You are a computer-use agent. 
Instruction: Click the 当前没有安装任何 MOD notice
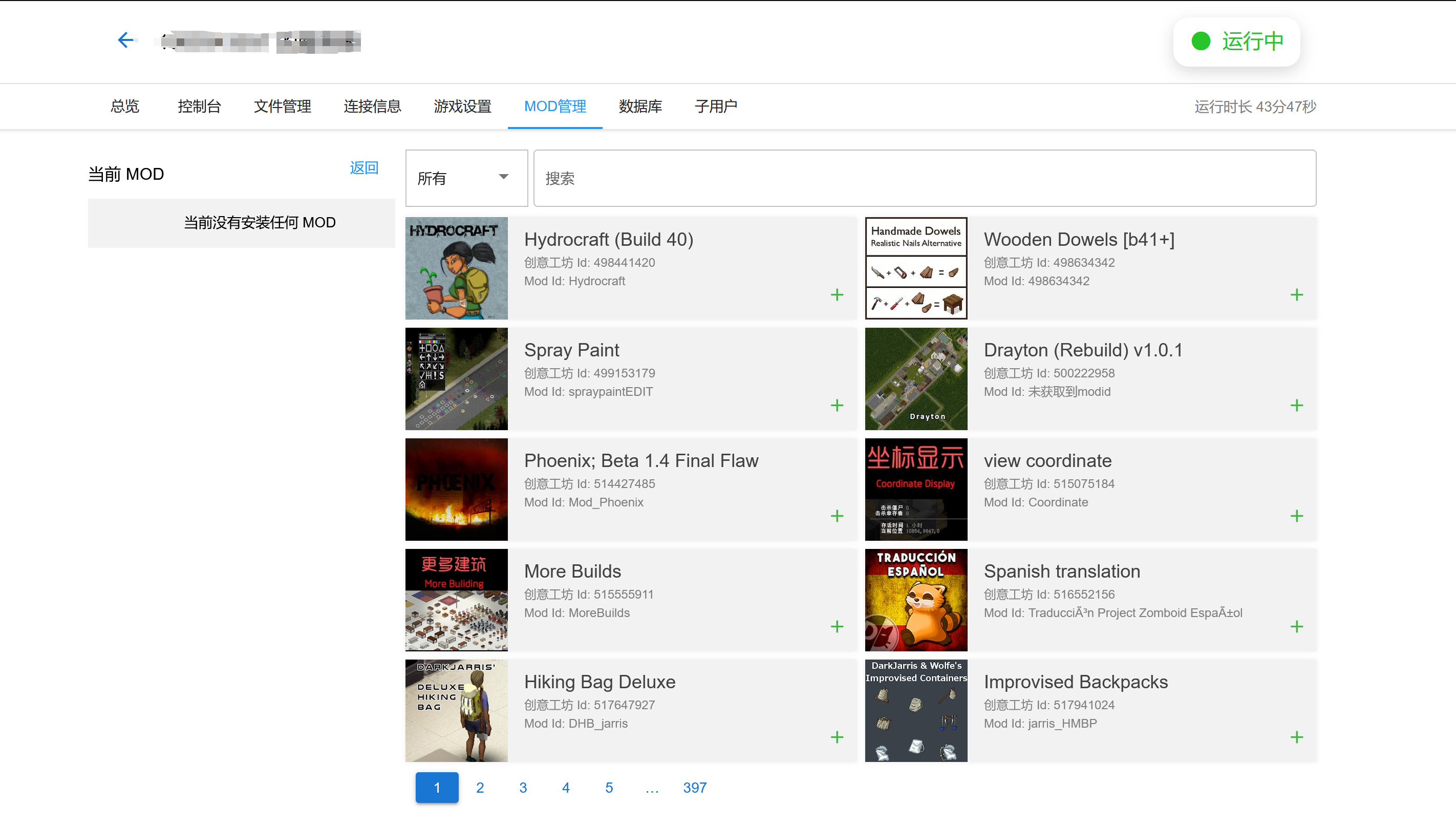pos(241,223)
